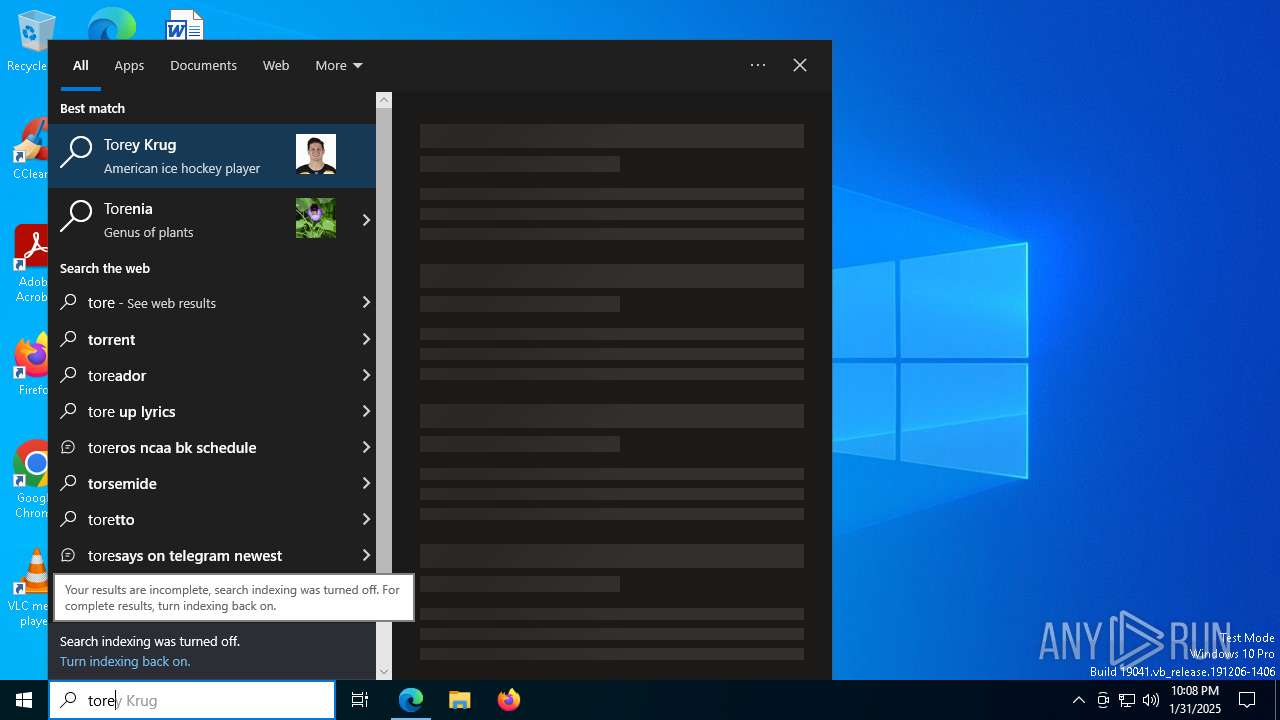Select the Microsoft Edge desktop shortcut
Viewport: 1280px width, 720px height.
(x=111, y=24)
